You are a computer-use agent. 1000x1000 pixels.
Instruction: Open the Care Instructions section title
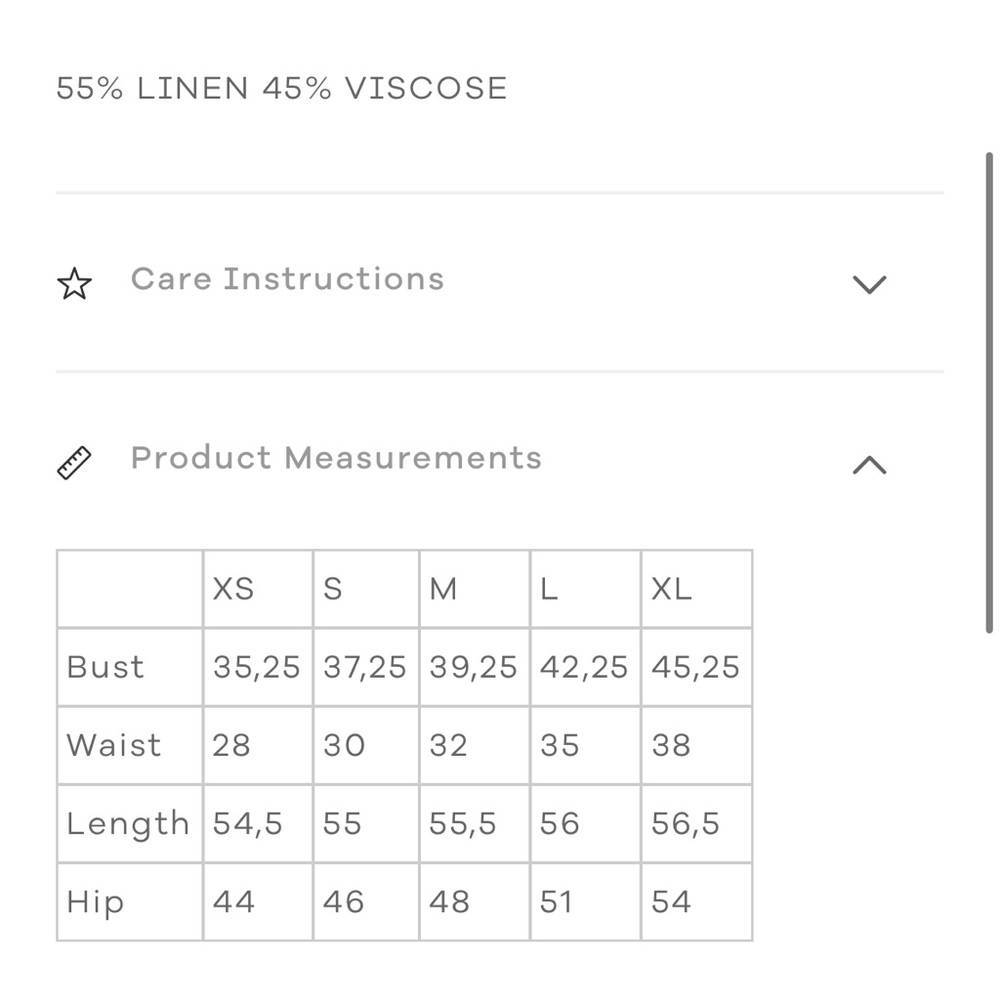click(x=288, y=279)
